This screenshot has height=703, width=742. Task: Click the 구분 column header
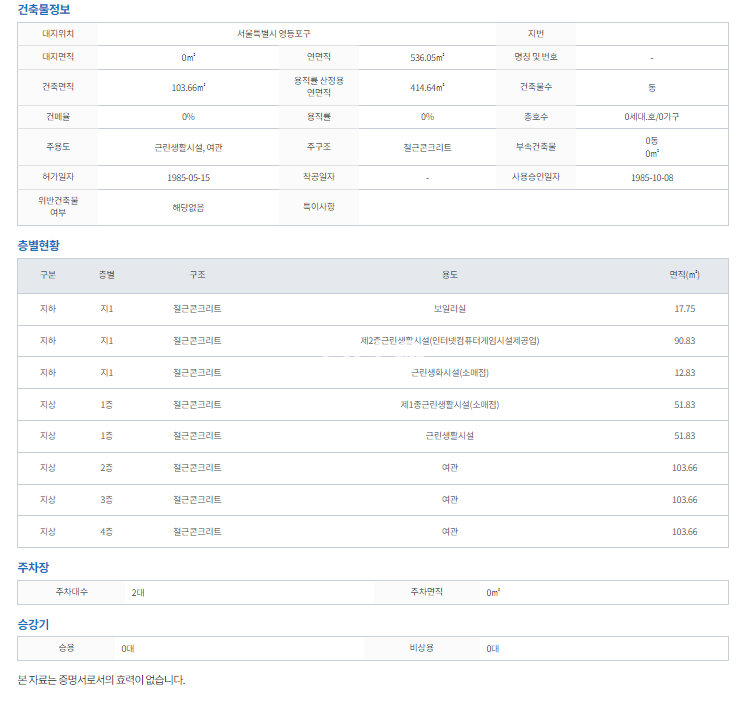(48, 274)
